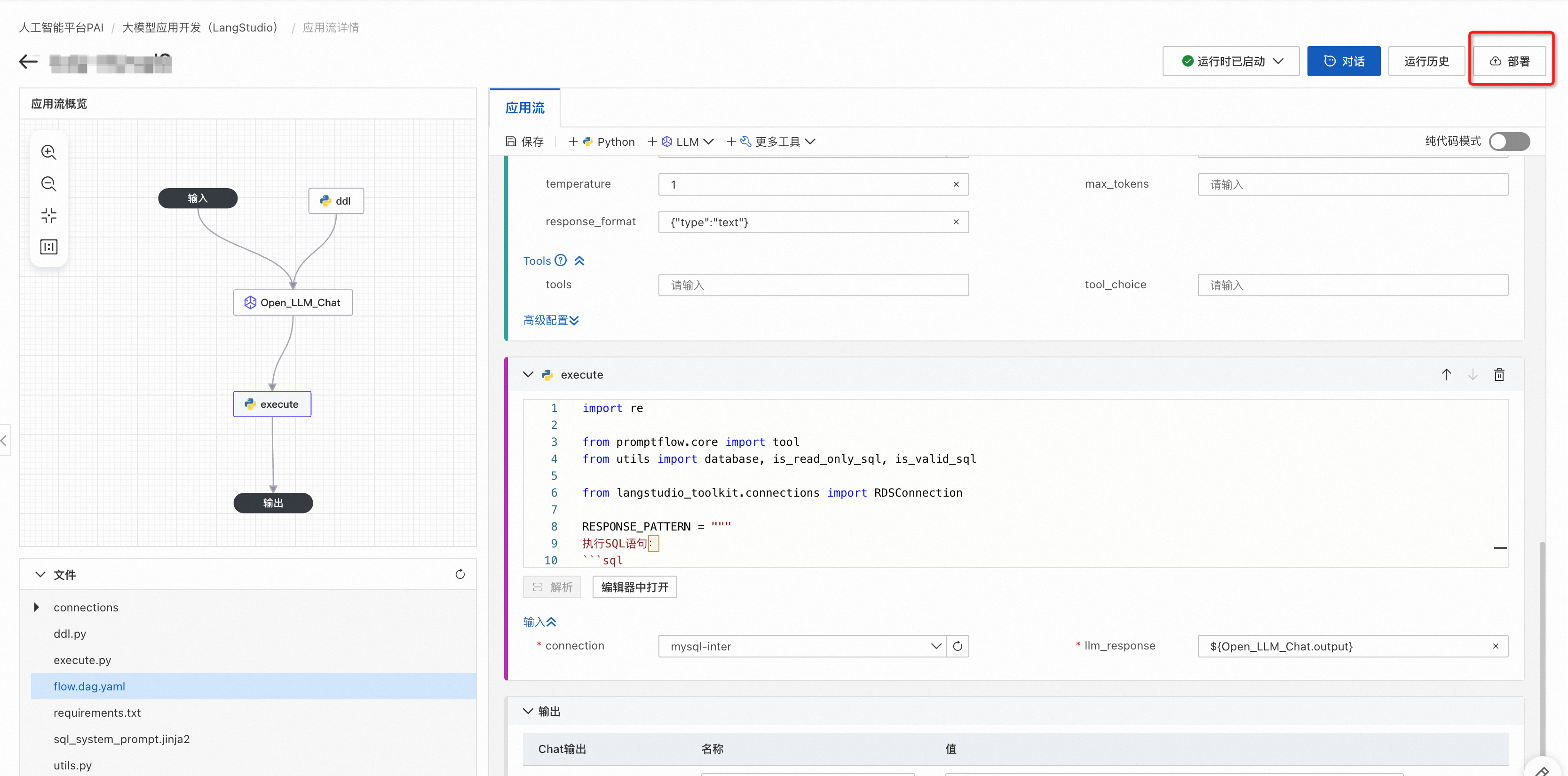Collapse the 输出 section
Viewport: 1568px width, 776px height.
[528, 711]
